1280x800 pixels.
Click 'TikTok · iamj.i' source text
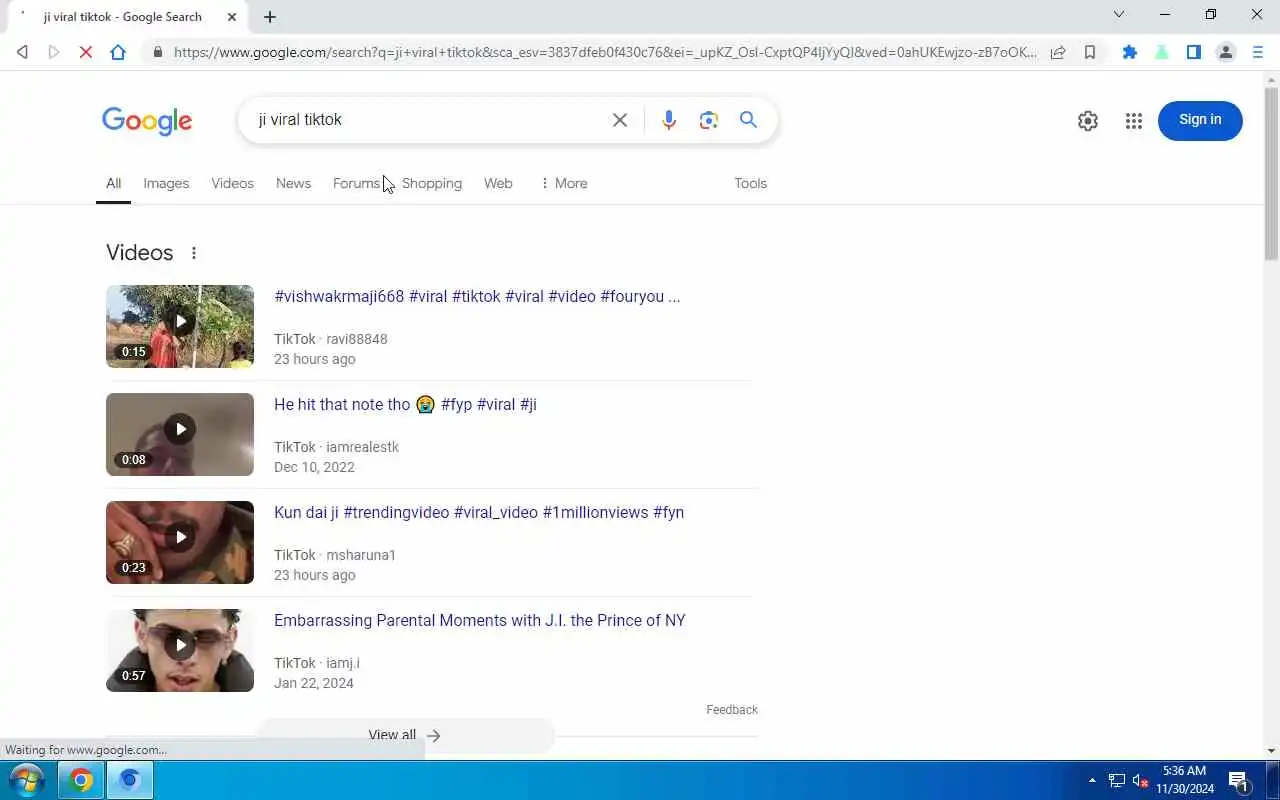(x=317, y=663)
